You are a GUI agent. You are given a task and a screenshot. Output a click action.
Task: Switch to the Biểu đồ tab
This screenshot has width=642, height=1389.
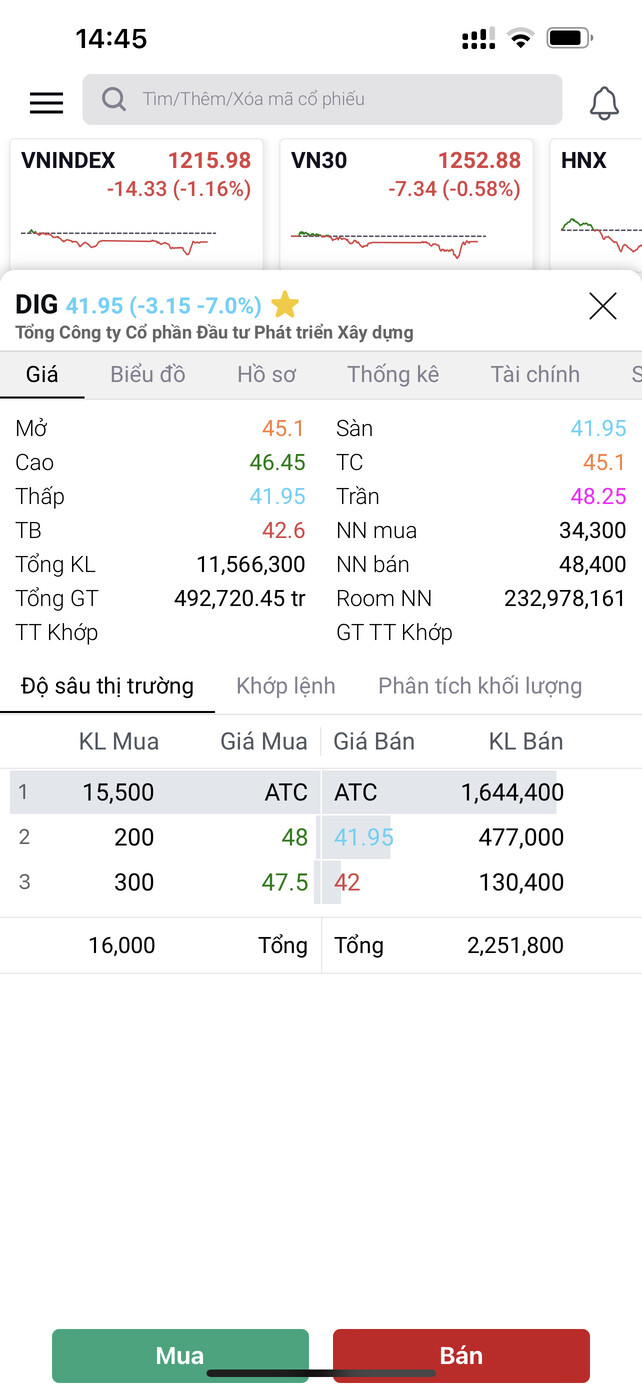tap(148, 374)
